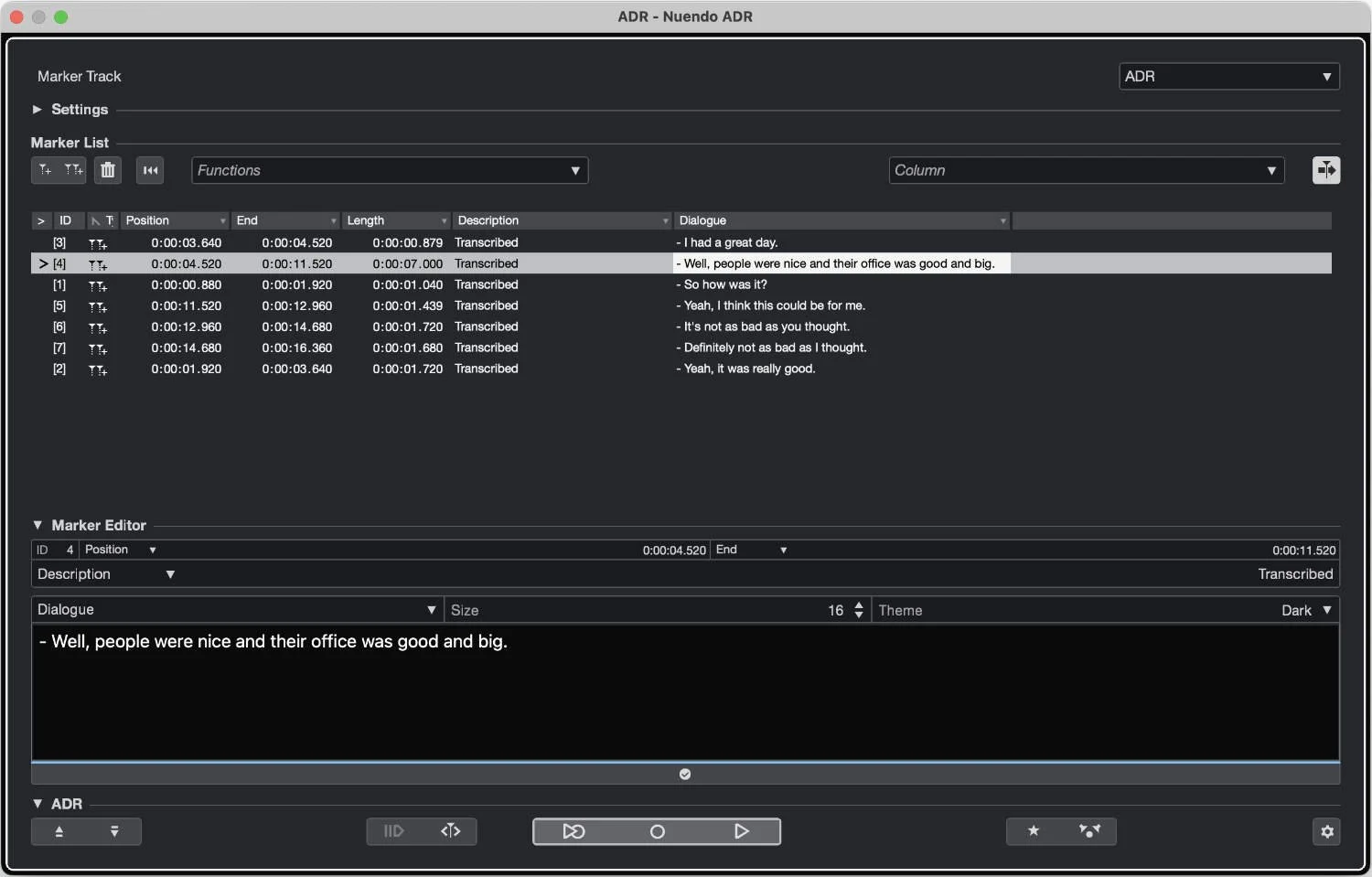This screenshot has height=877, width=1372.
Task: Collapse the ADR section
Action: 38,804
